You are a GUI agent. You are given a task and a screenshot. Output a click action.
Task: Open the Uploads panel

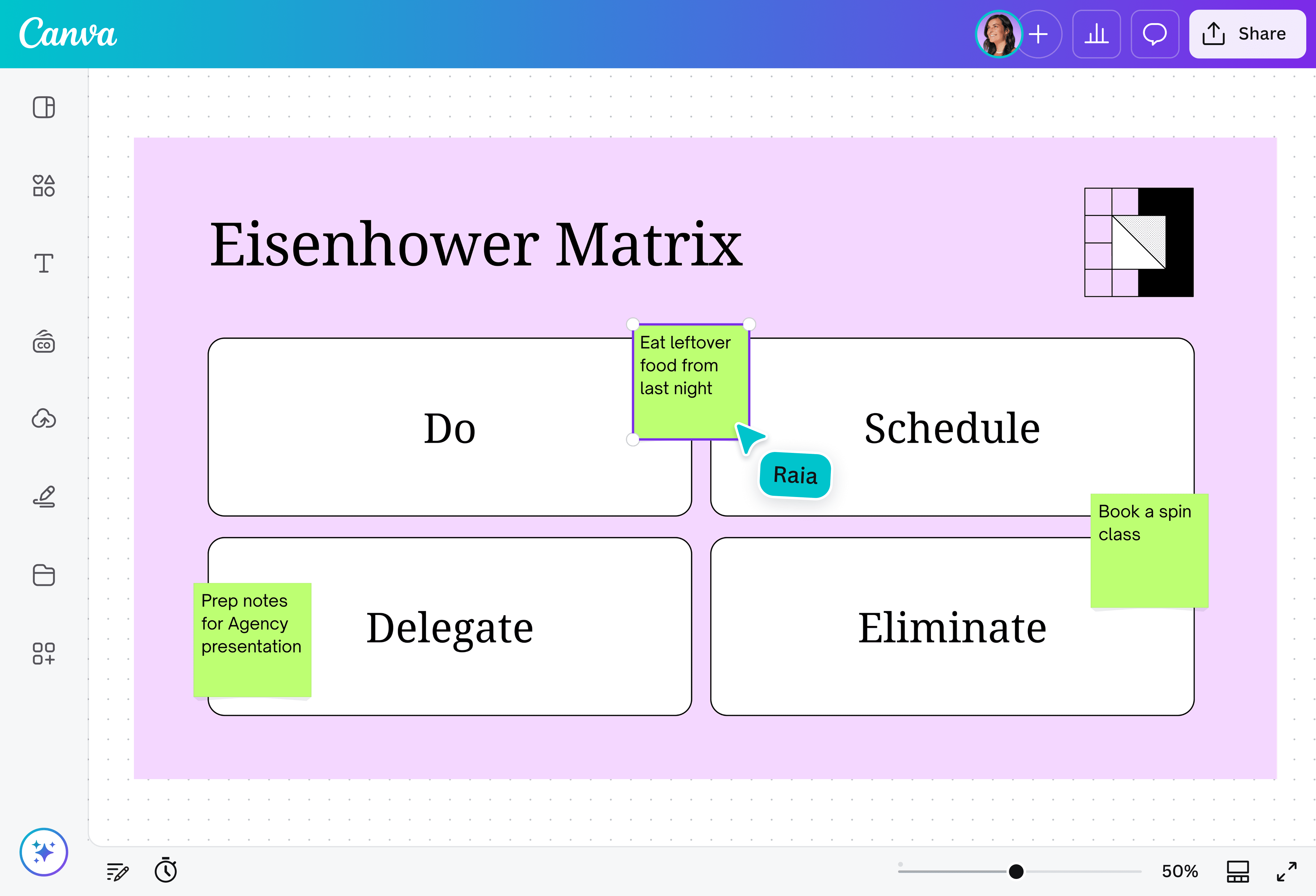(x=44, y=419)
